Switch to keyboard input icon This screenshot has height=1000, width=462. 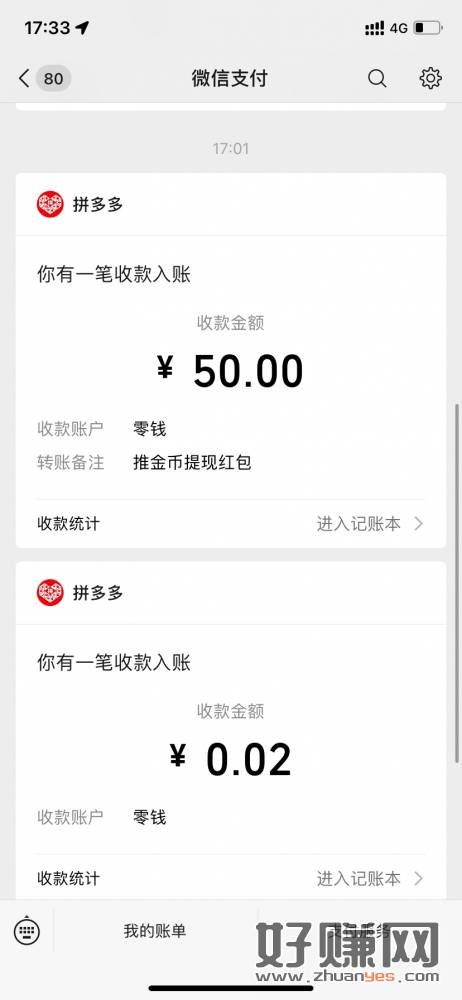(27, 930)
